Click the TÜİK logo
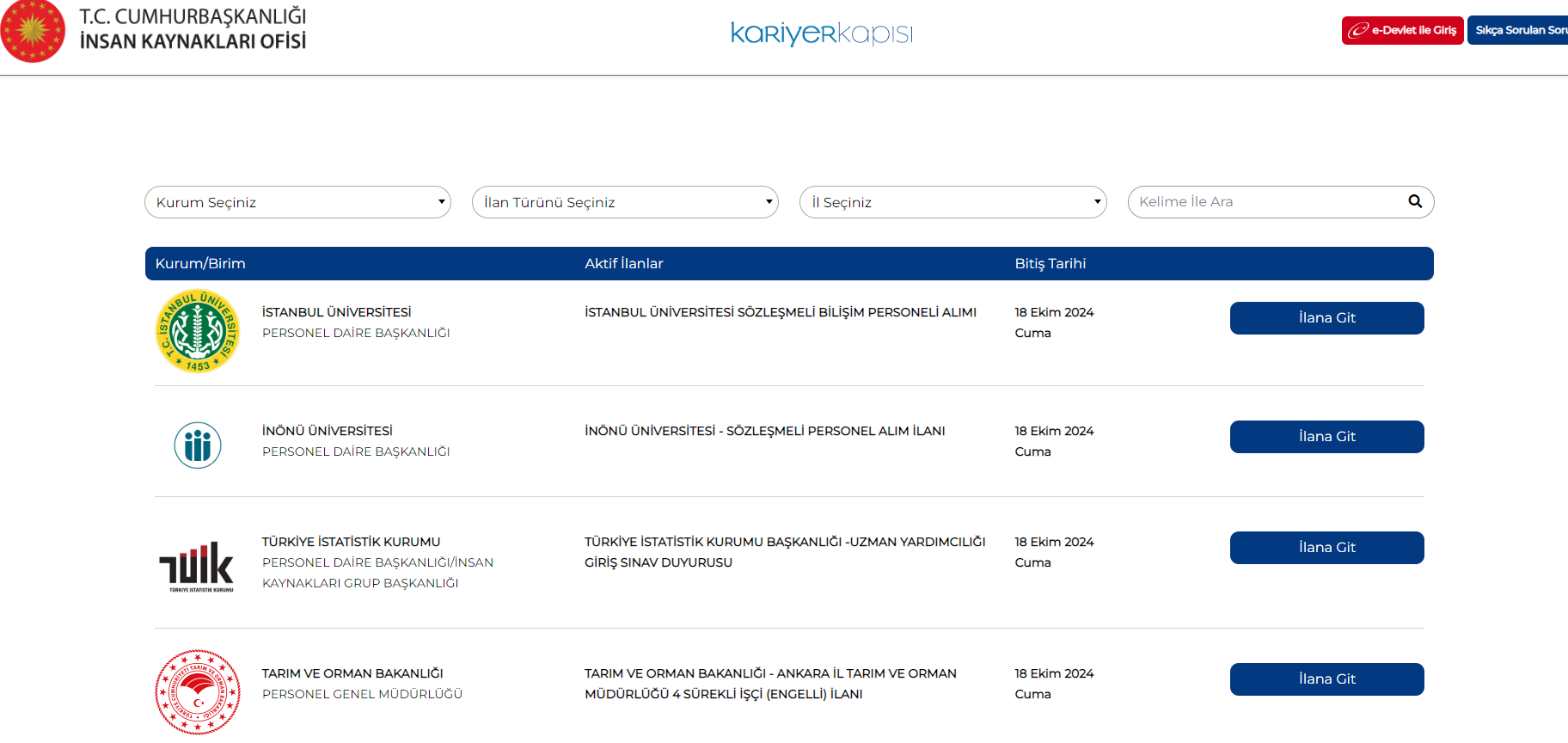 click(197, 567)
